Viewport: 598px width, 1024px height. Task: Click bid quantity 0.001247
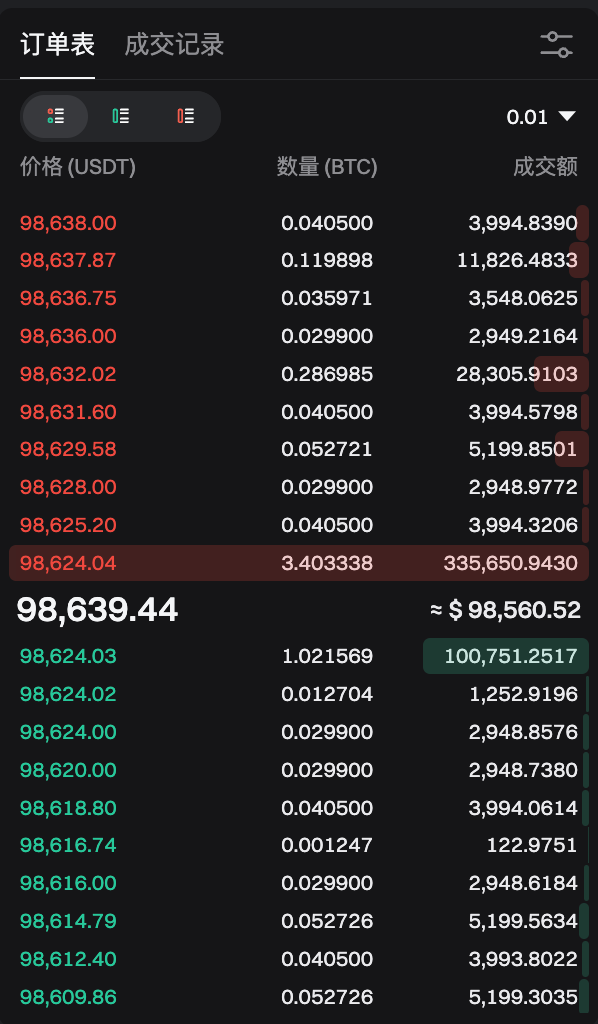[x=327, y=845]
